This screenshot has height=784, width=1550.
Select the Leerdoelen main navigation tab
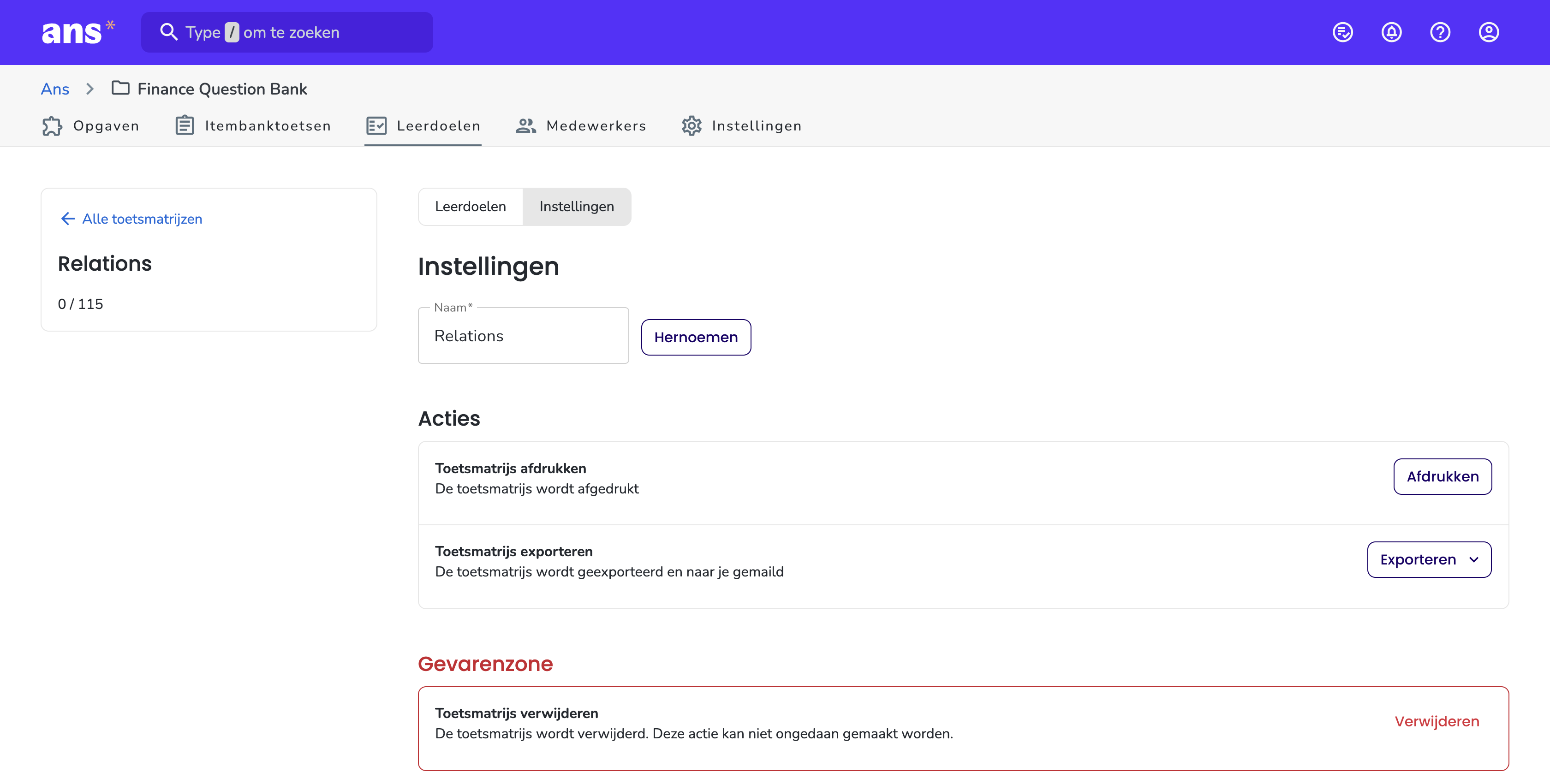coord(423,126)
